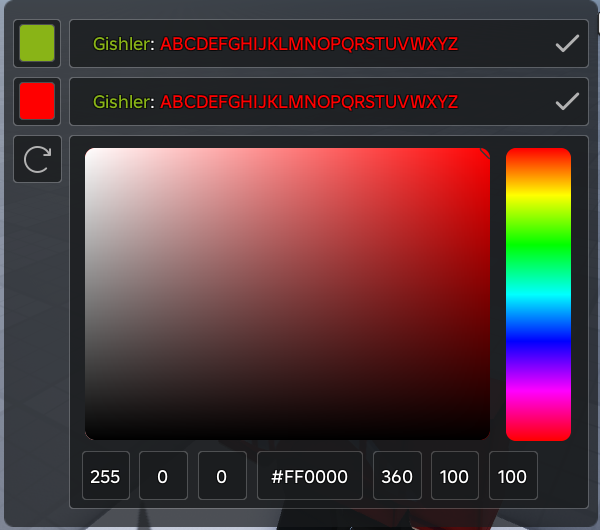Click the blue channel field showing 0
This screenshot has width=600, height=530.
coord(222,476)
